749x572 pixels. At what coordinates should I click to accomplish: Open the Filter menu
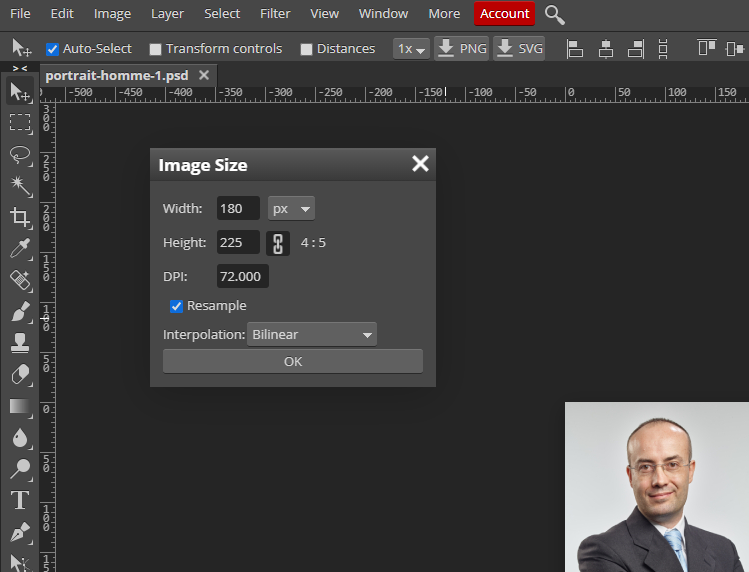[275, 14]
